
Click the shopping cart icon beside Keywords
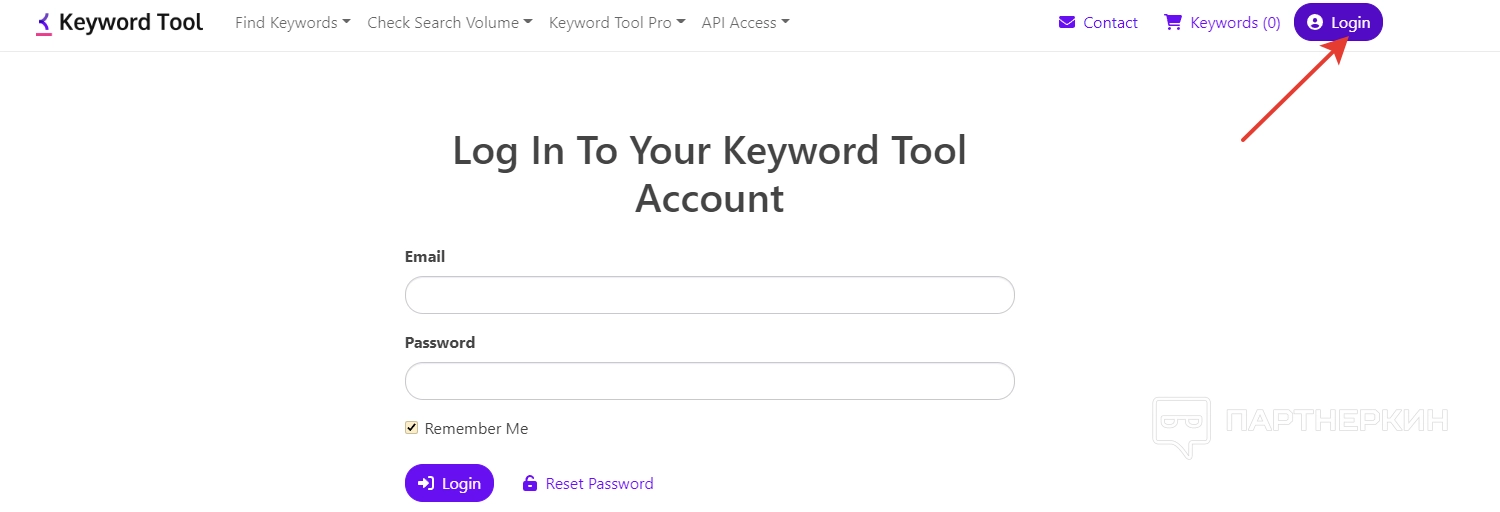[x=1173, y=22]
